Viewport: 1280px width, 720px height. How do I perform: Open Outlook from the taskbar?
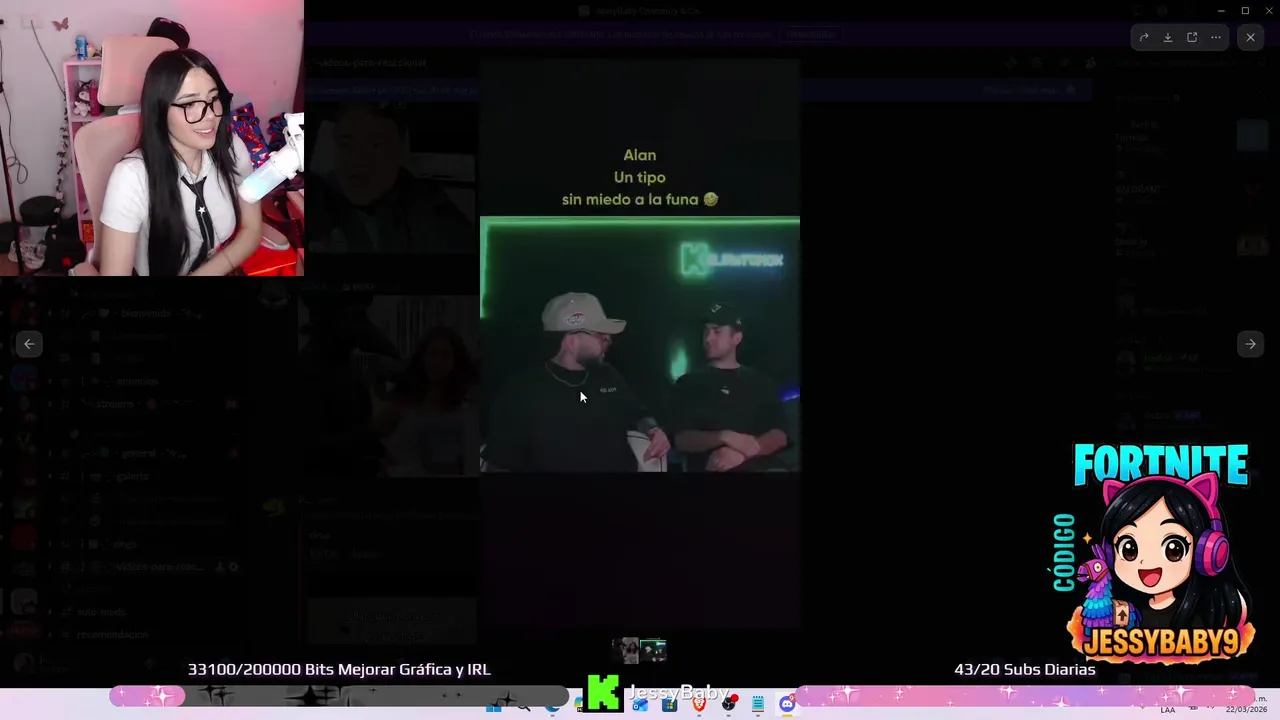[640, 705]
